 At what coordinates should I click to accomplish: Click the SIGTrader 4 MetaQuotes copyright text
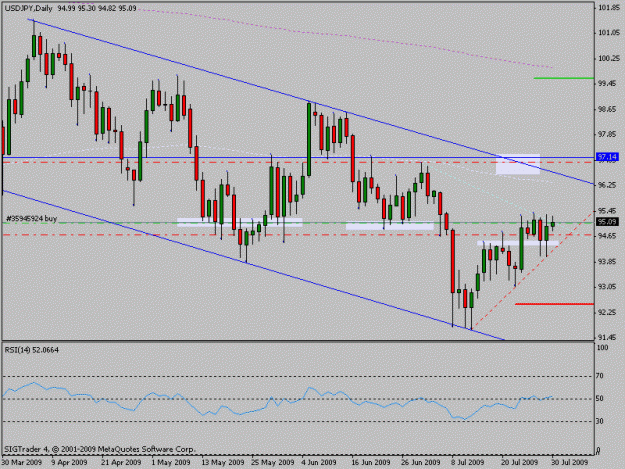[x=100, y=449]
